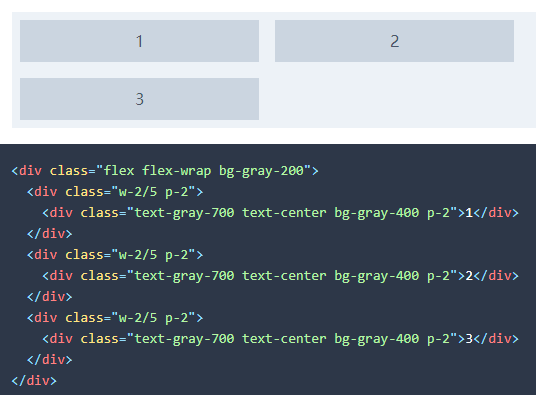Click bg-gray-200 text in the first code line
The height and width of the screenshot is (395, 536).
[x=261, y=171]
